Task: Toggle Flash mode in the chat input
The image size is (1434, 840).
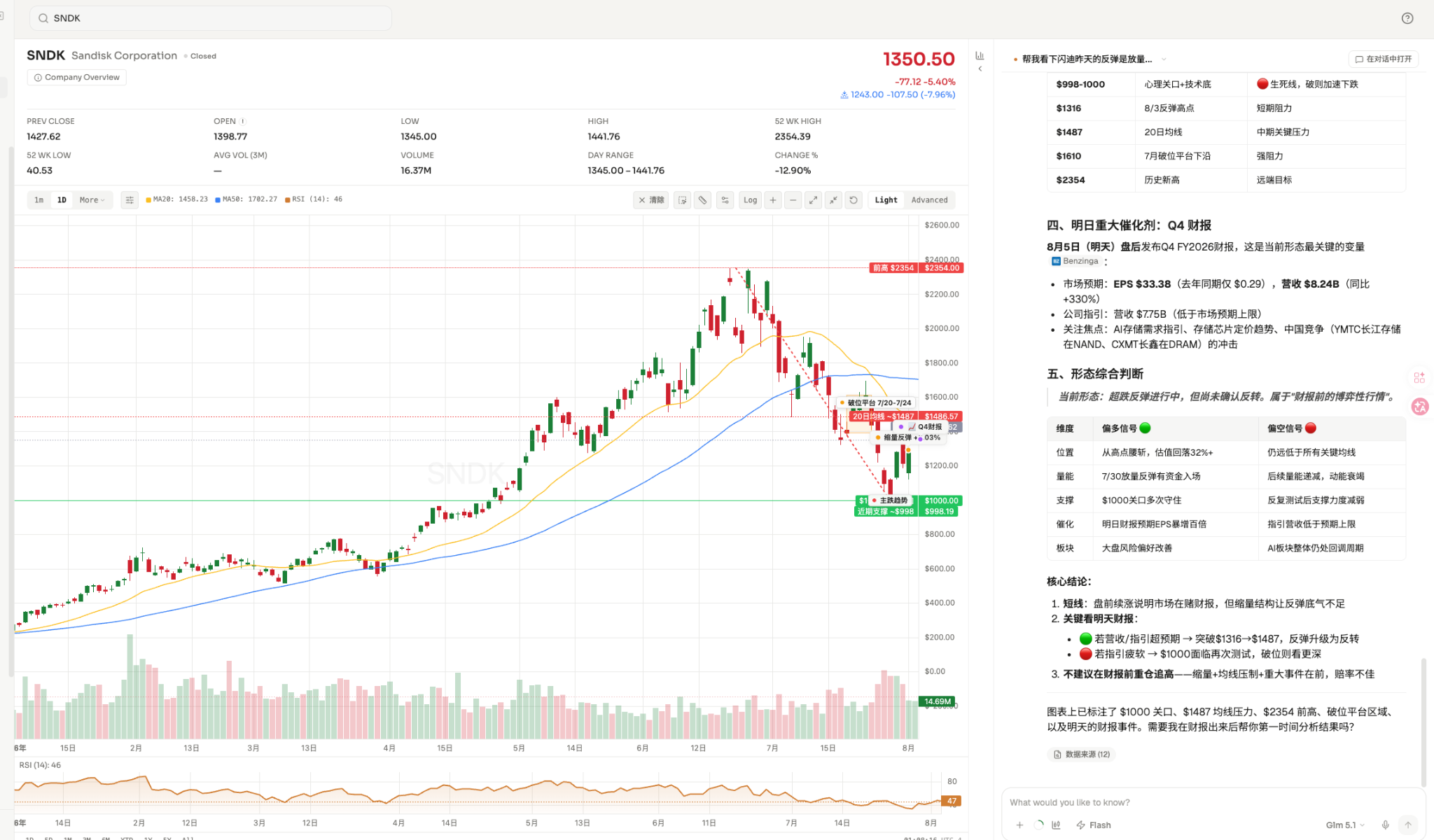Action: pos(1094,825)
